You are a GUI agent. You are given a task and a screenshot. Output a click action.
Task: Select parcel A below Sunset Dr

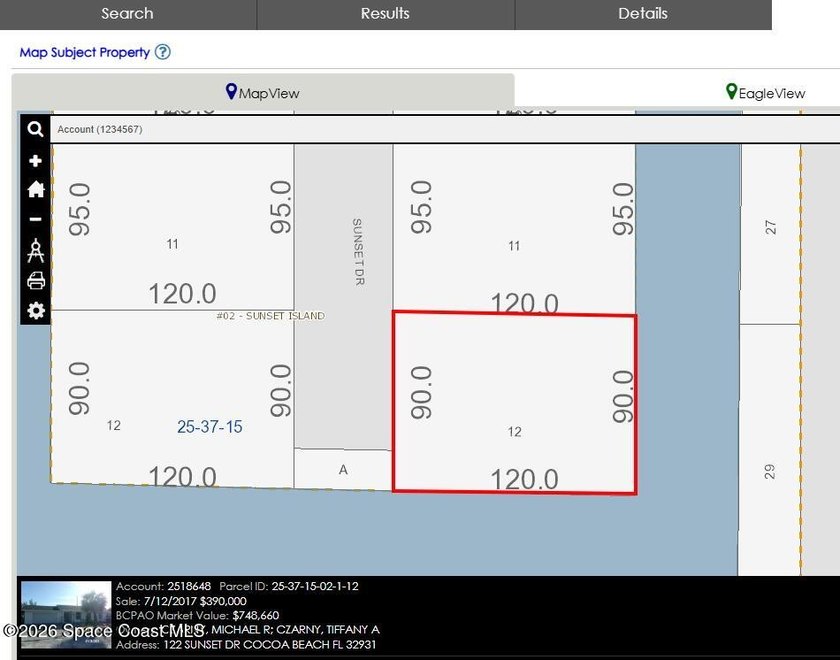point(343,469)
